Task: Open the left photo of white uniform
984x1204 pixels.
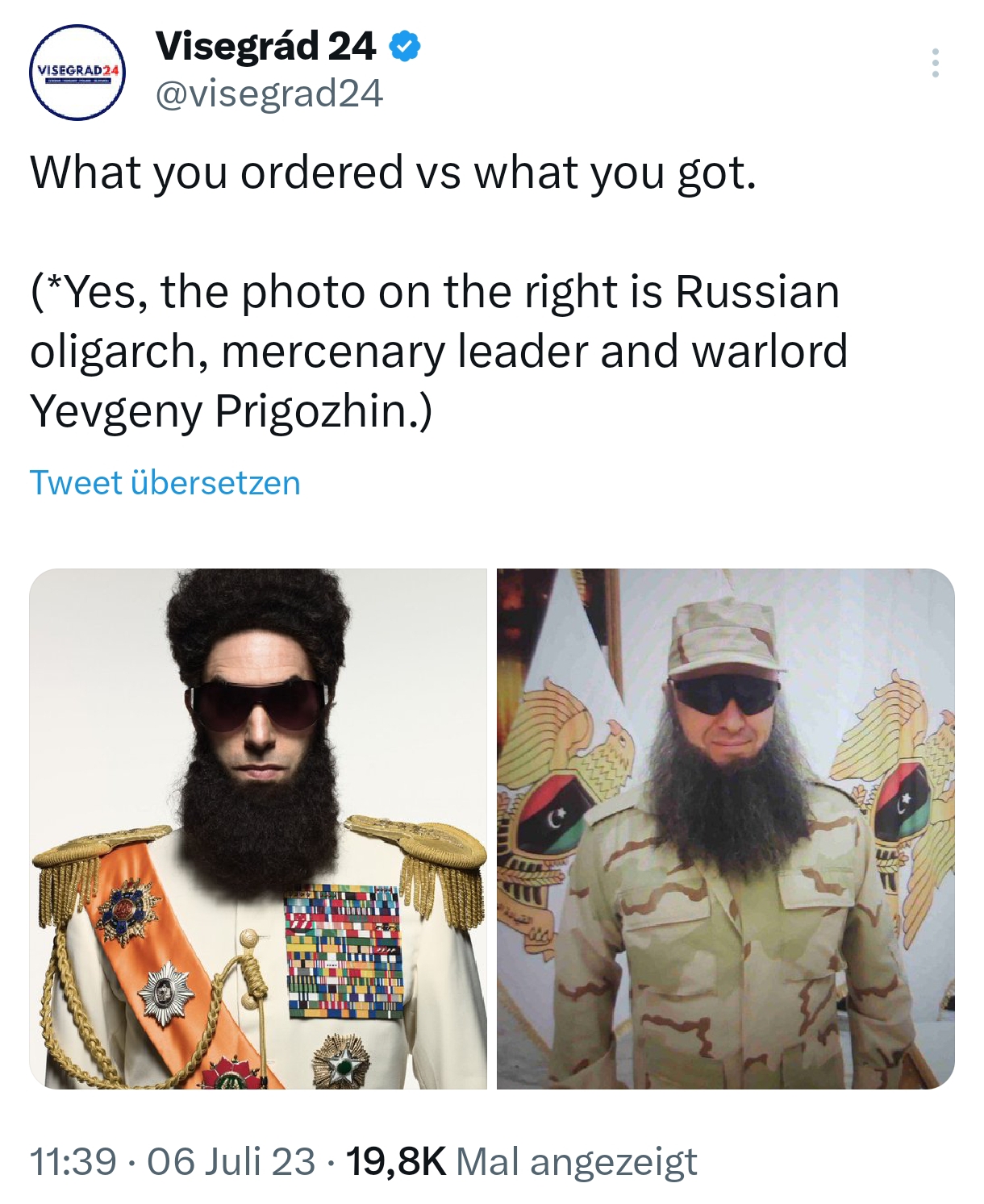Action: tap(258, 829)
